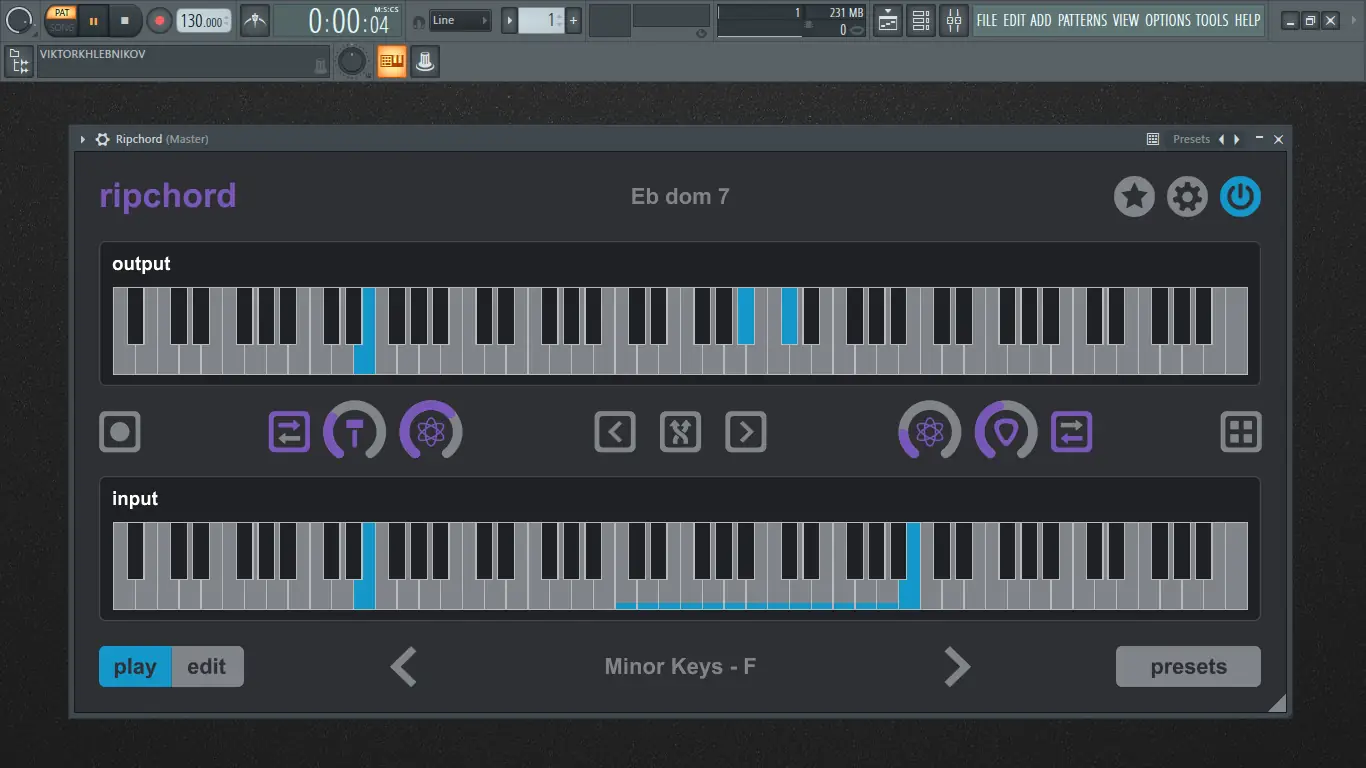Toggle the right purple swap-arrows button
Image resolution: width=1366 pixels, height=768 pixels.
point(1071,432)
